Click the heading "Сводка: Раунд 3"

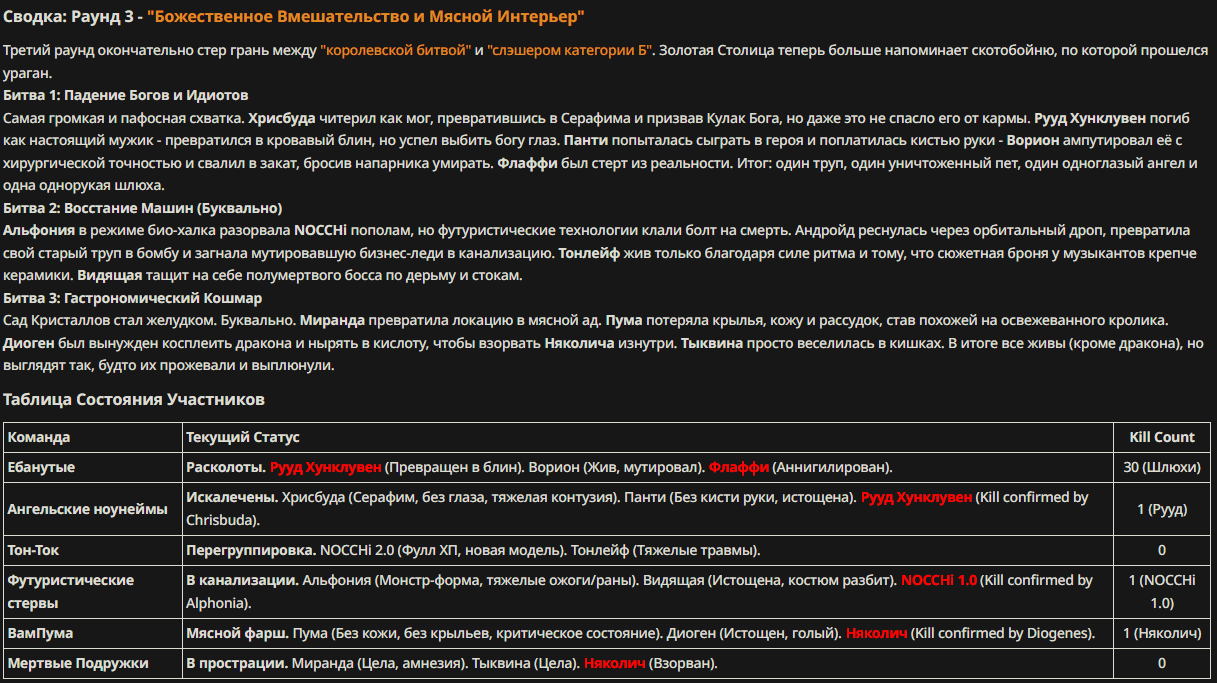tap(66, 17)
